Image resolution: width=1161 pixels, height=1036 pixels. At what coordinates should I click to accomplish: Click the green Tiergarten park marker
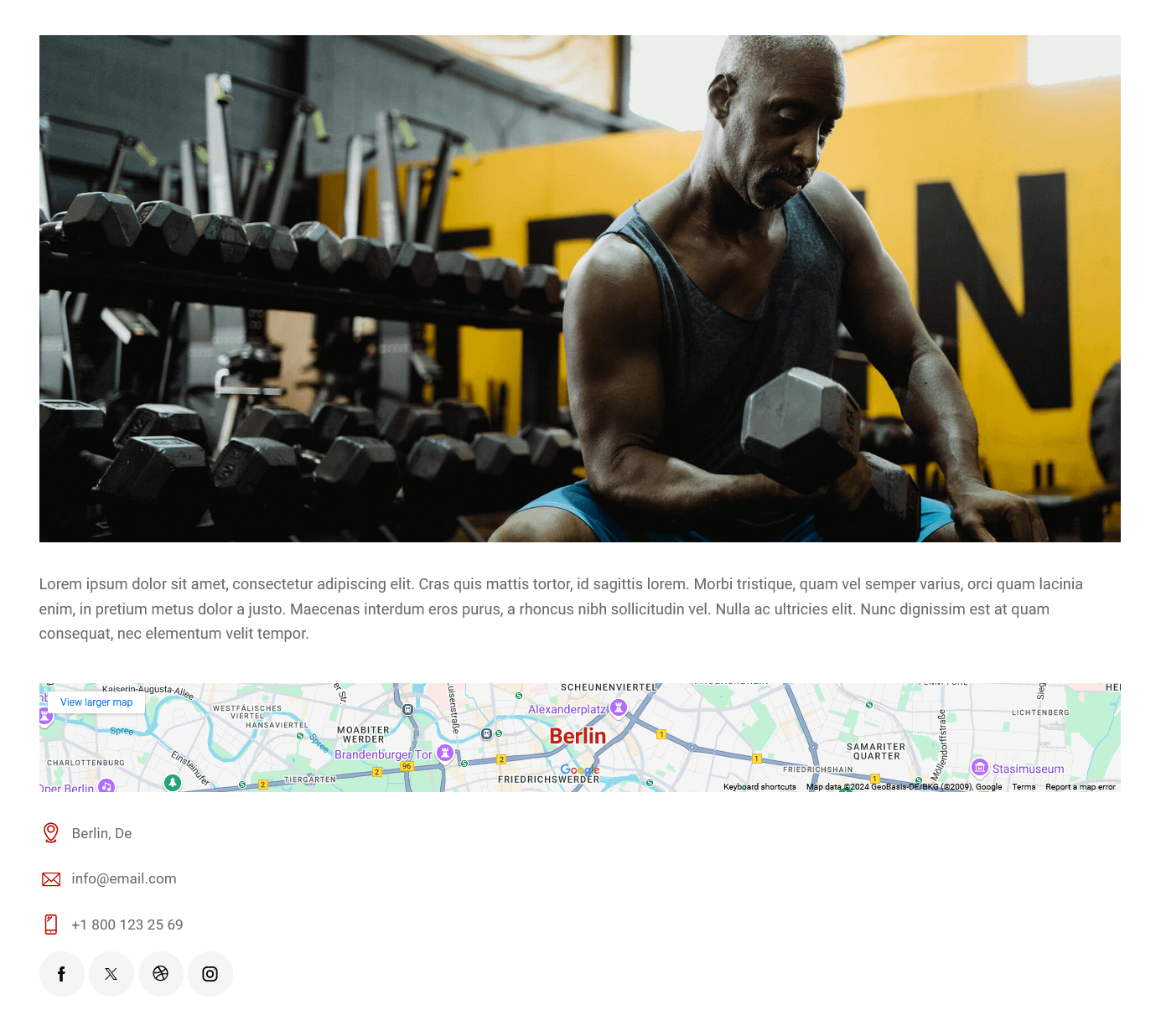tap(173, 783)
